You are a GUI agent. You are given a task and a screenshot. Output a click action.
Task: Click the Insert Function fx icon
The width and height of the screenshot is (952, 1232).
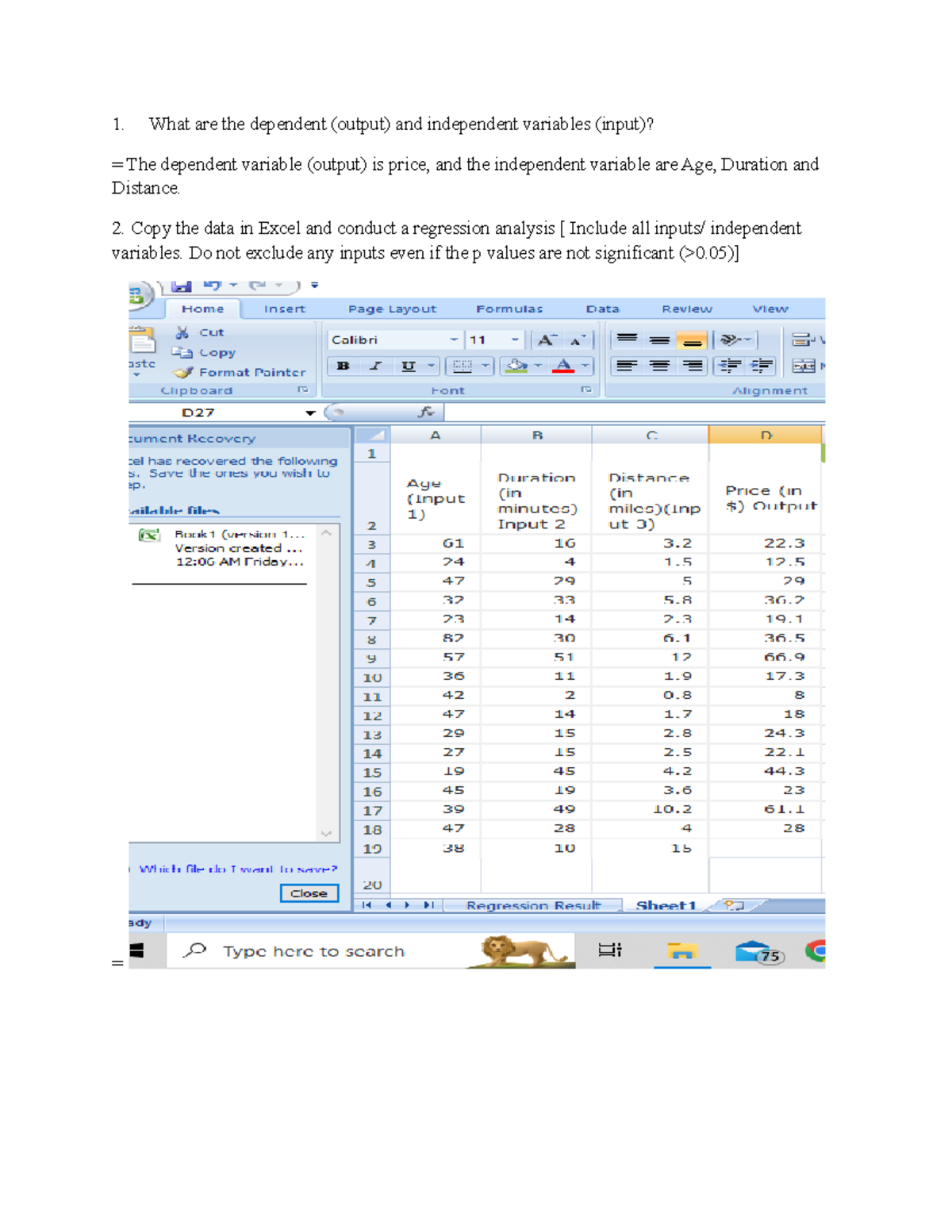tap(426, 412)
